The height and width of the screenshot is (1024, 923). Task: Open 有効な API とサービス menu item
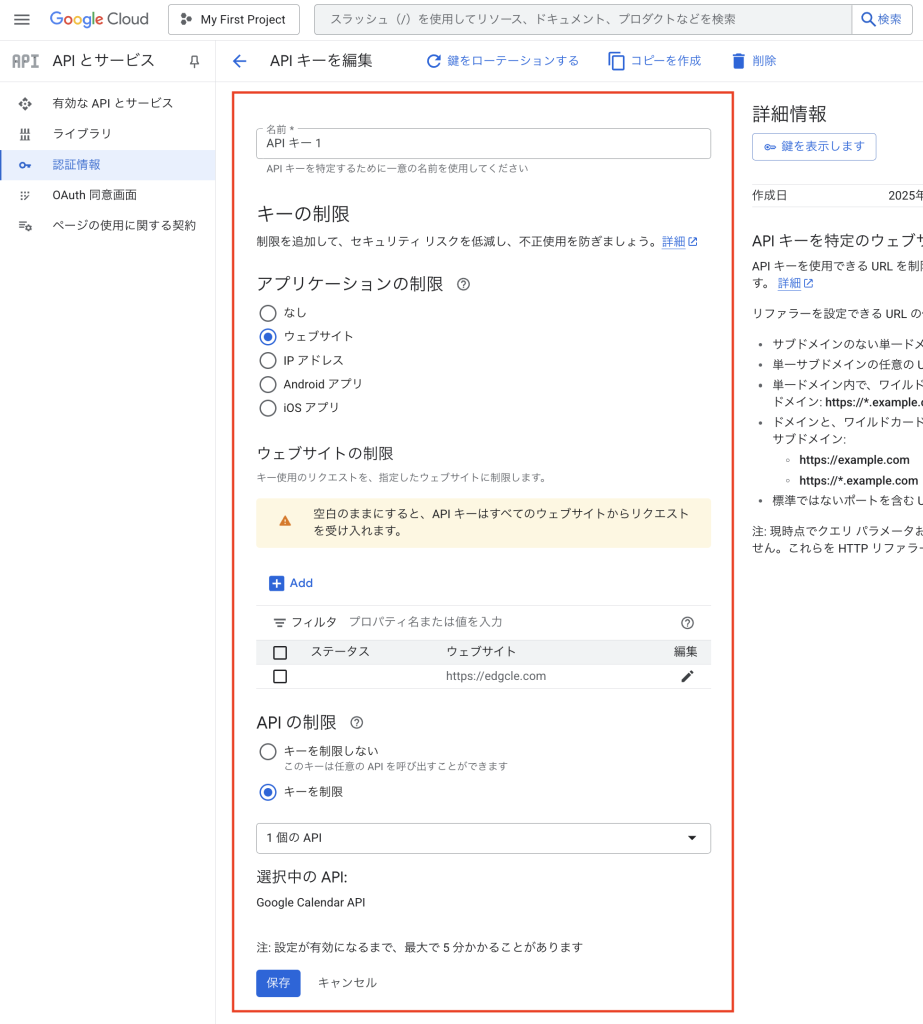coord(108,103)
